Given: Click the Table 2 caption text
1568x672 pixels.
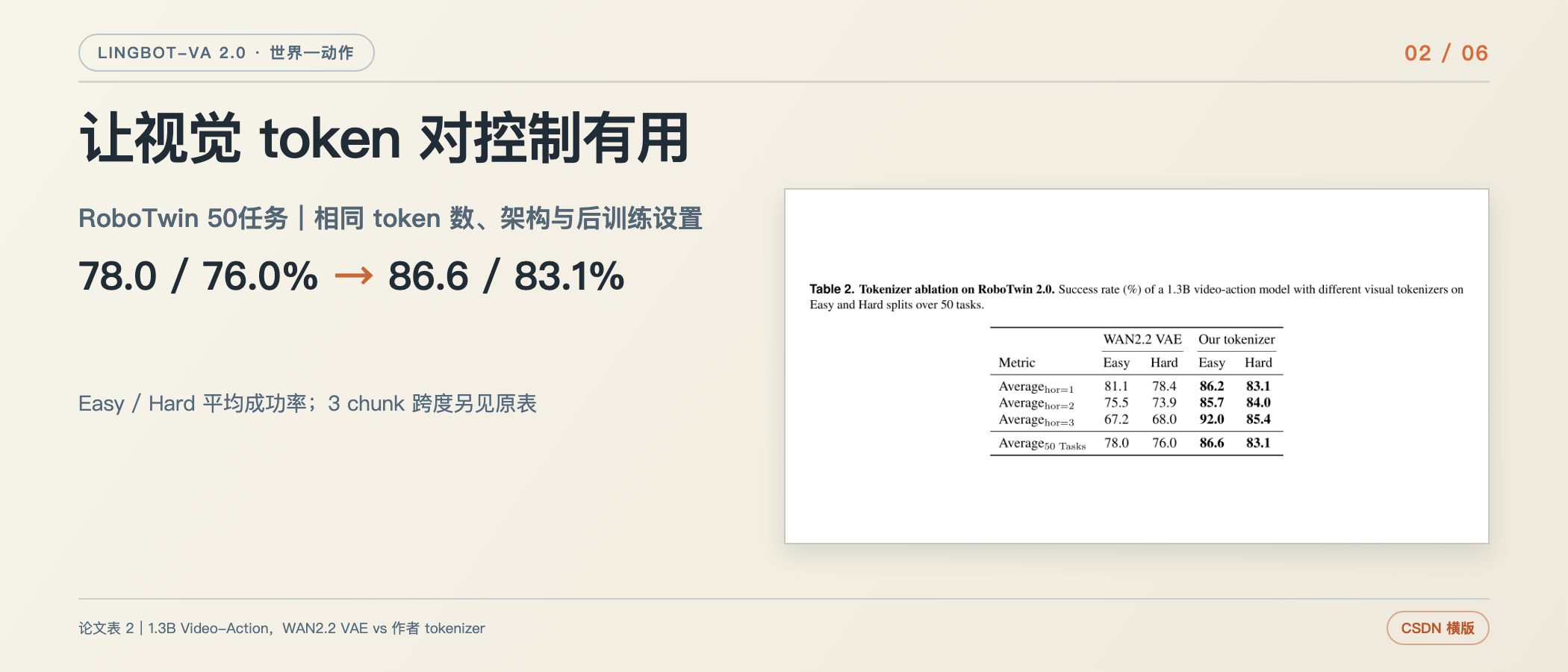Looking at the screenshot, I should [x=1136, y=296].
